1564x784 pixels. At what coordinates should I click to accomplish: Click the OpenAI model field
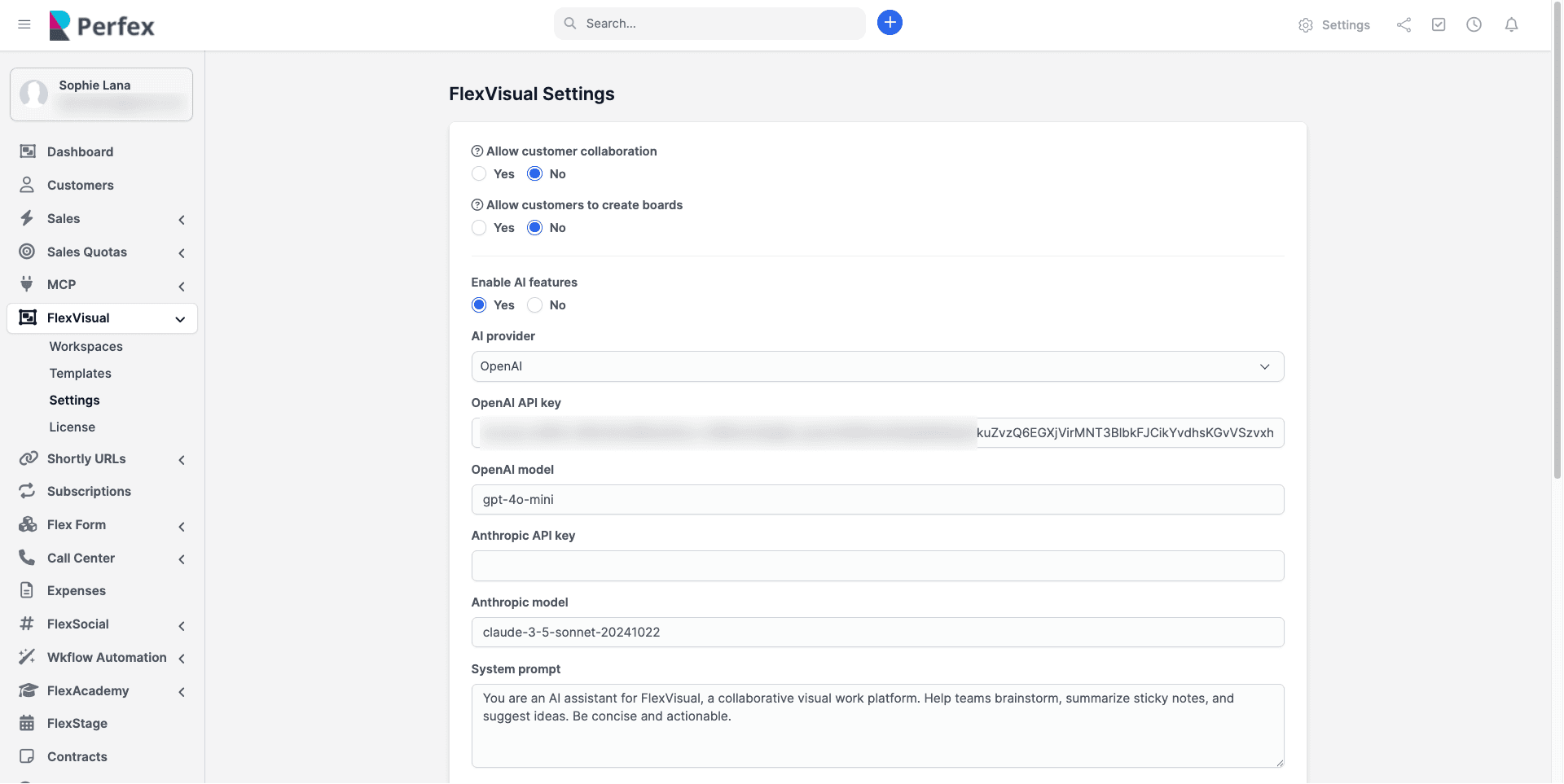point(877,500)
